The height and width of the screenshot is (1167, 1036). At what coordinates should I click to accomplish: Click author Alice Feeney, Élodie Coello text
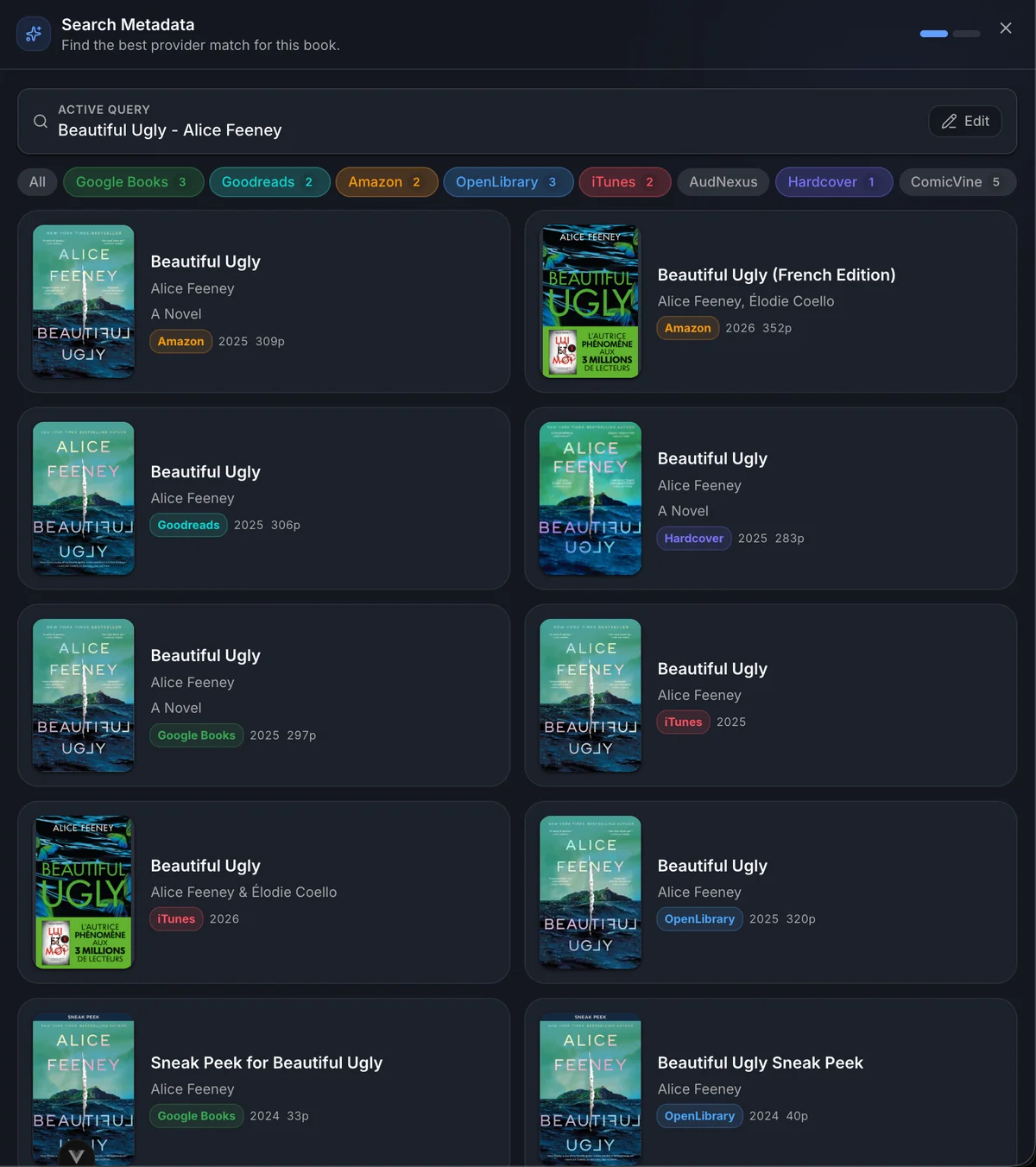(x=746, y=301)
